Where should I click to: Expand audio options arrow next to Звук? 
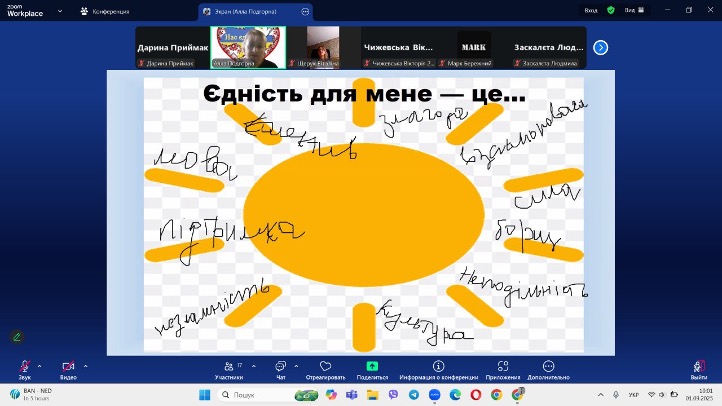42,364
